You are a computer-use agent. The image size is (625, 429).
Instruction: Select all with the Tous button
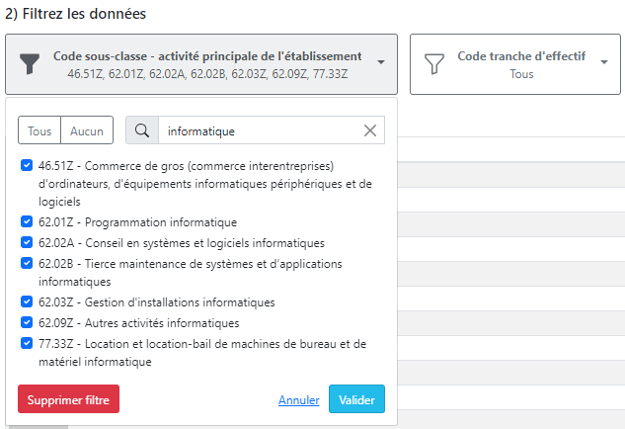pyautogui.click(x=40, y=131)
